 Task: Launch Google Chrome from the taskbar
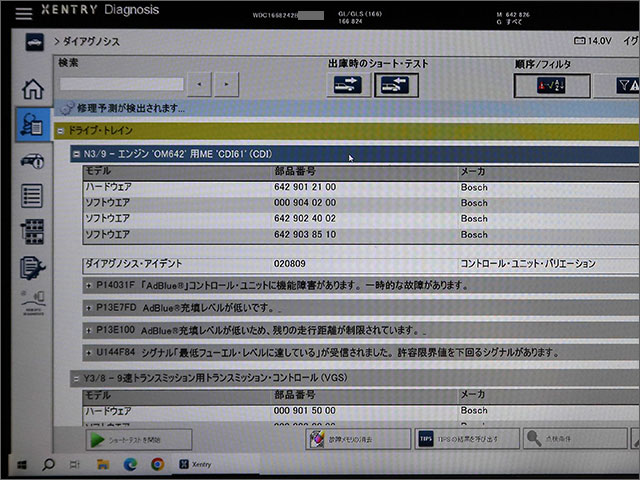(158, 464)
